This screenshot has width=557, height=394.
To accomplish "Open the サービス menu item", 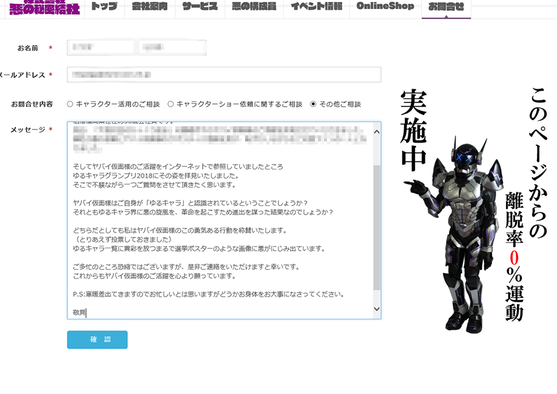I will [200, 6].
